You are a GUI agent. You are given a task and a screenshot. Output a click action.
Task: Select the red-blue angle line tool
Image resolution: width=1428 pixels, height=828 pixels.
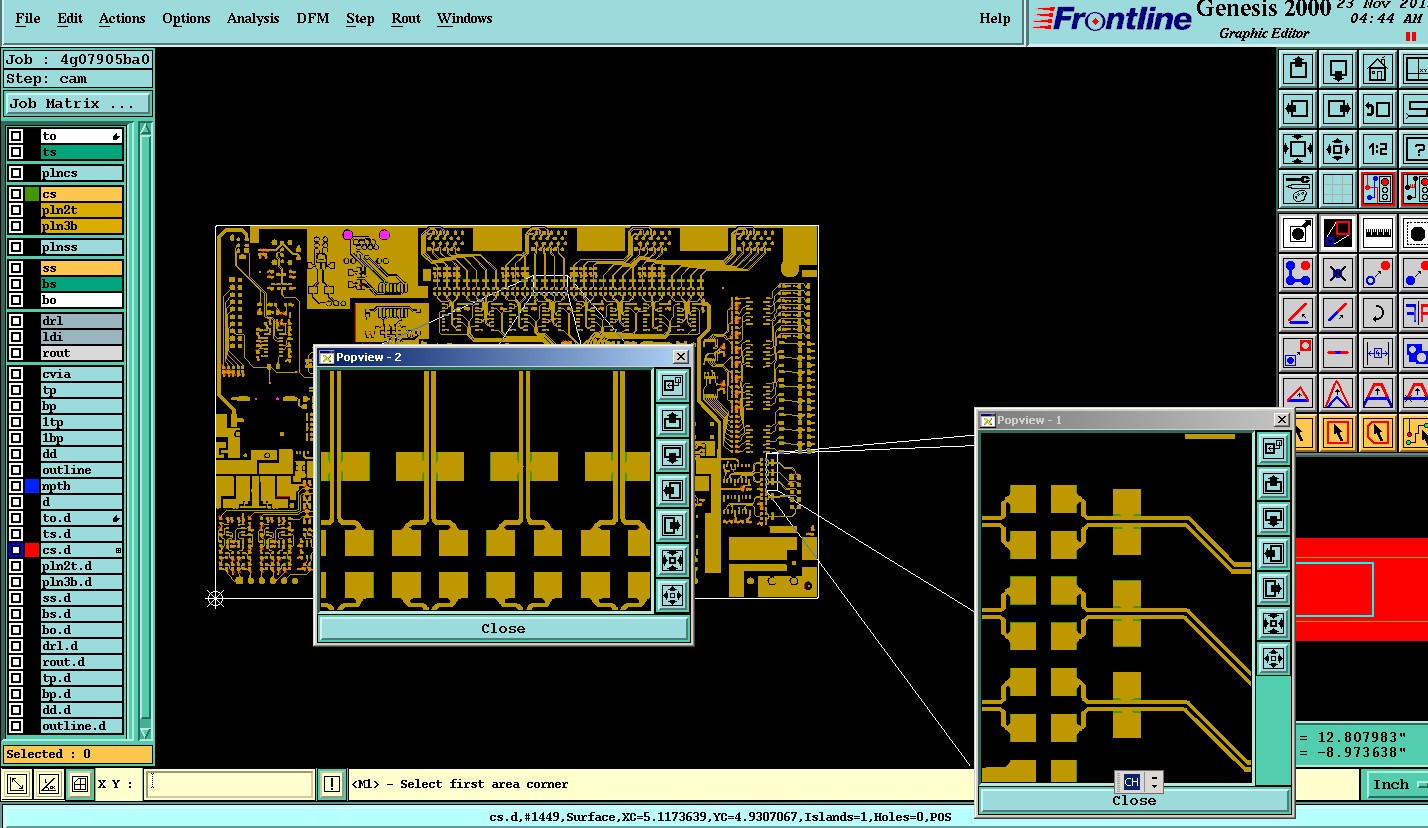pos(1298,313)
